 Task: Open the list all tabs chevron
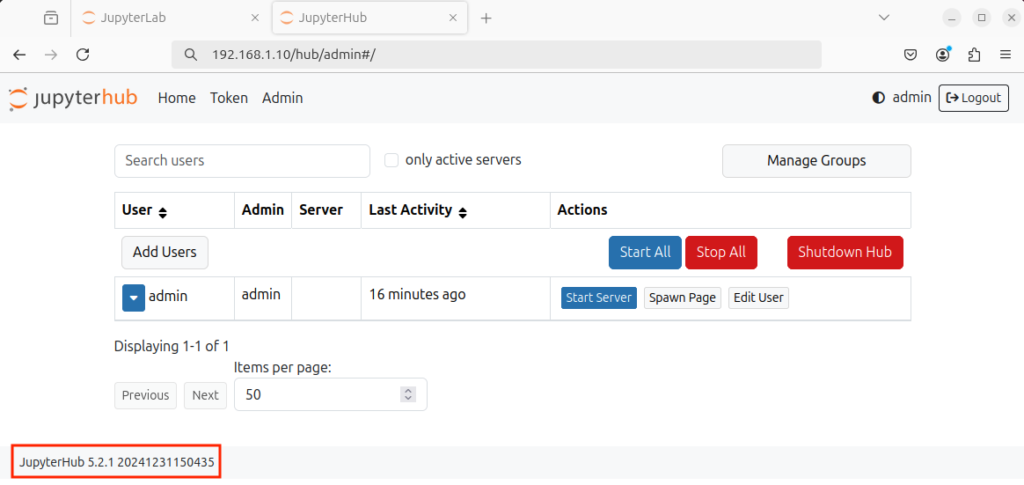(884, 18)
